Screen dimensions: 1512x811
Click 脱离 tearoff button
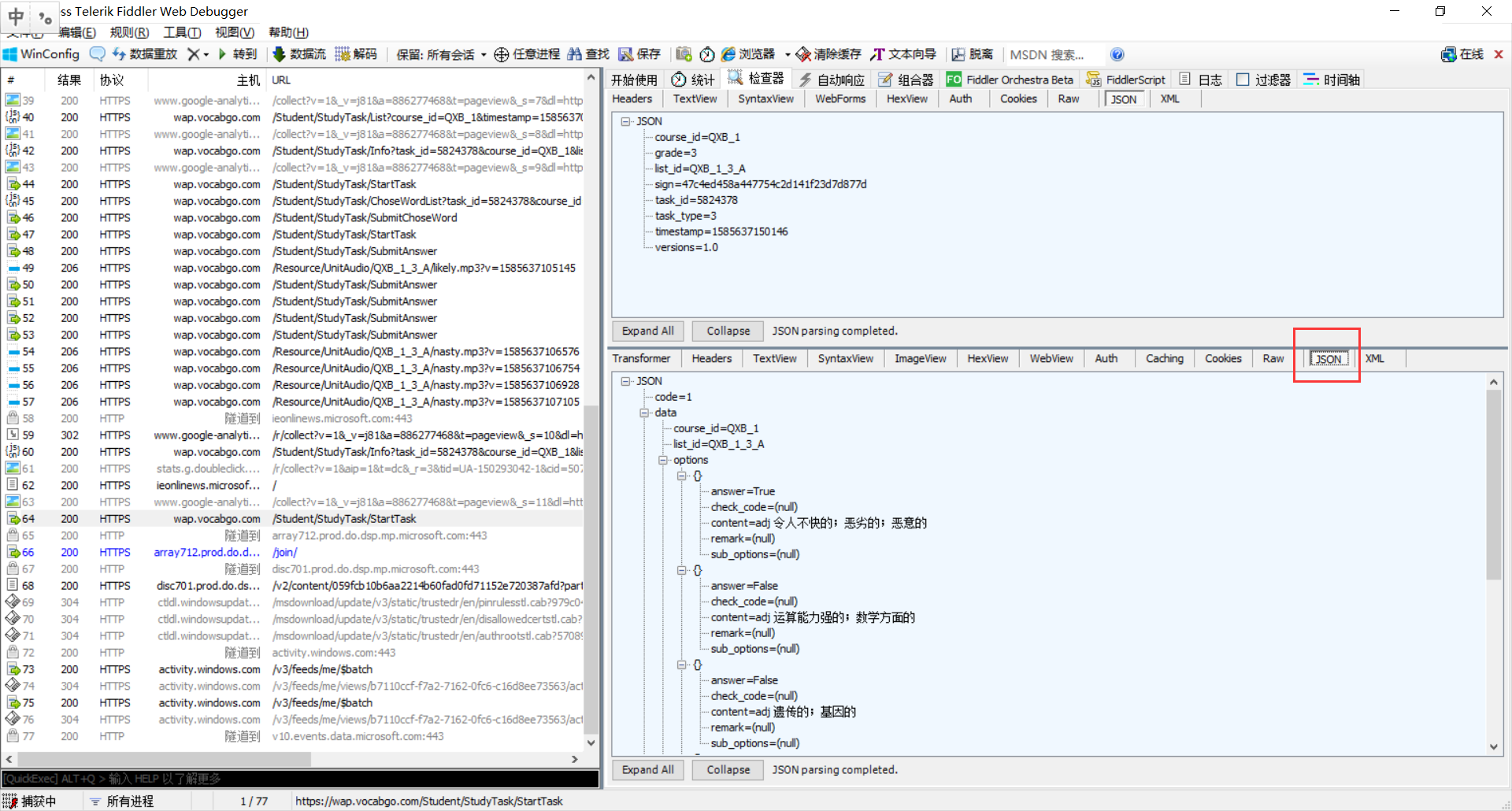973,54
